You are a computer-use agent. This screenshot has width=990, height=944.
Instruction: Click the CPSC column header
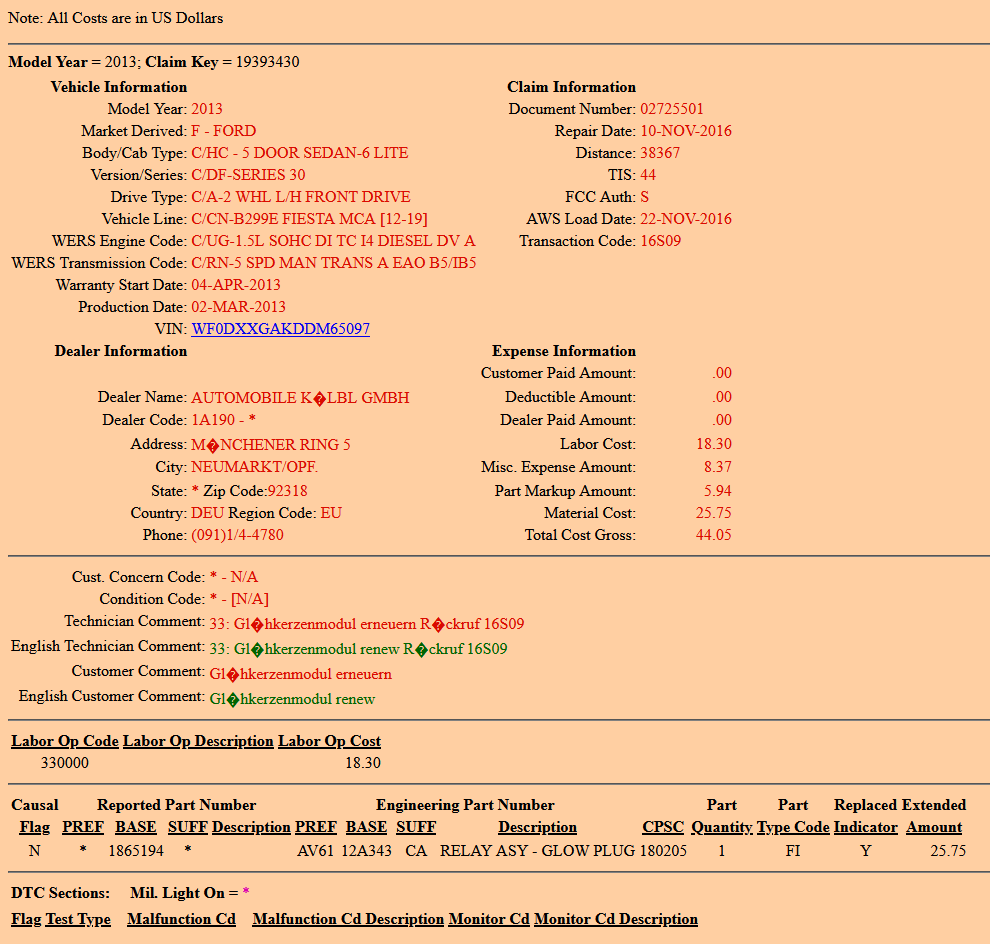tap(663, 827)
